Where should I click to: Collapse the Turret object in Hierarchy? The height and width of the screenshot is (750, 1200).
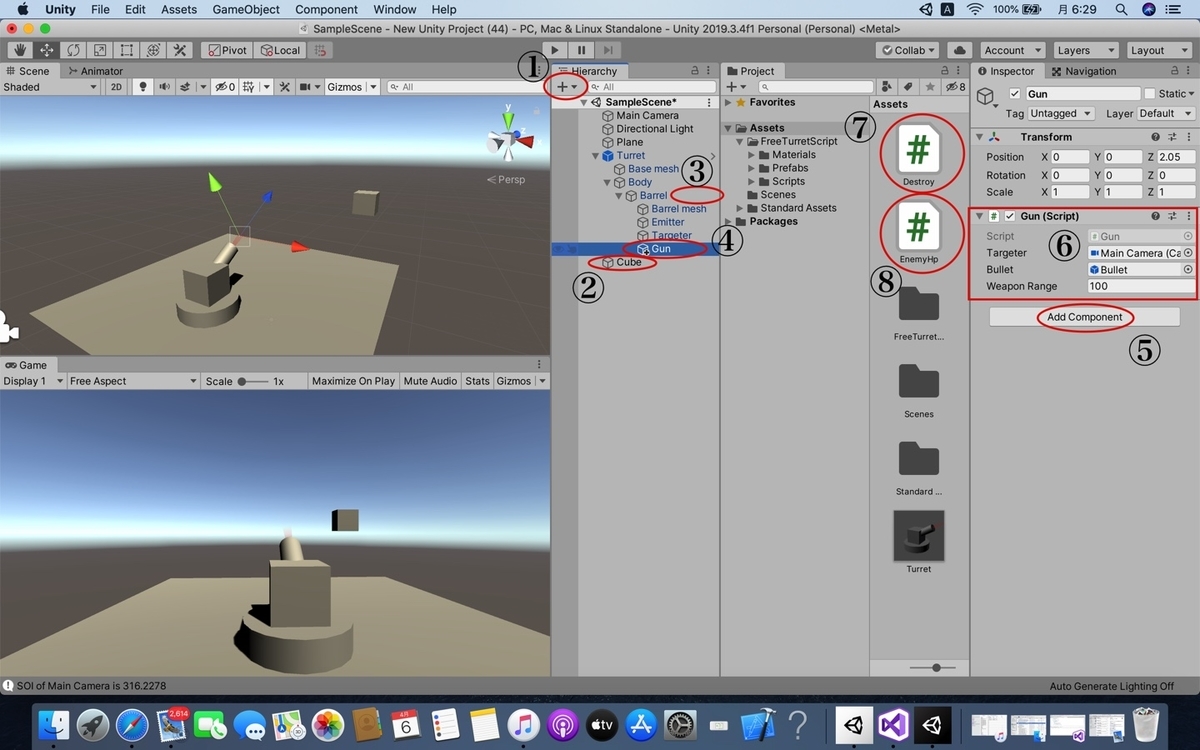595,156
